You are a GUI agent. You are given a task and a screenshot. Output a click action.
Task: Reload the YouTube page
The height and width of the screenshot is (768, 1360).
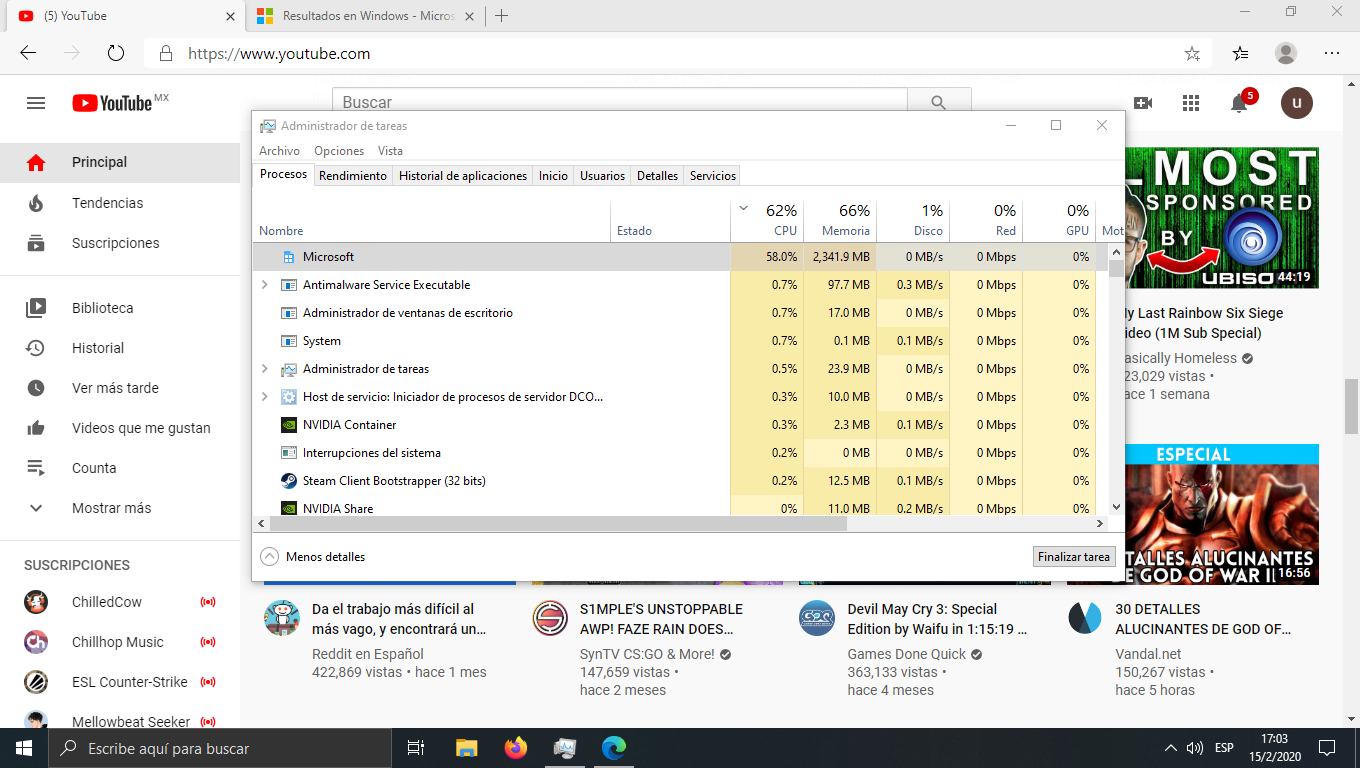(x=116, y=54)
